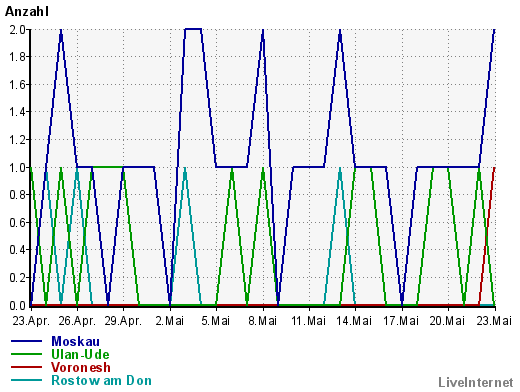Click the green Ulan-Ude legend line swatch
The image size is (520, 392).
(x=27, y=354)
